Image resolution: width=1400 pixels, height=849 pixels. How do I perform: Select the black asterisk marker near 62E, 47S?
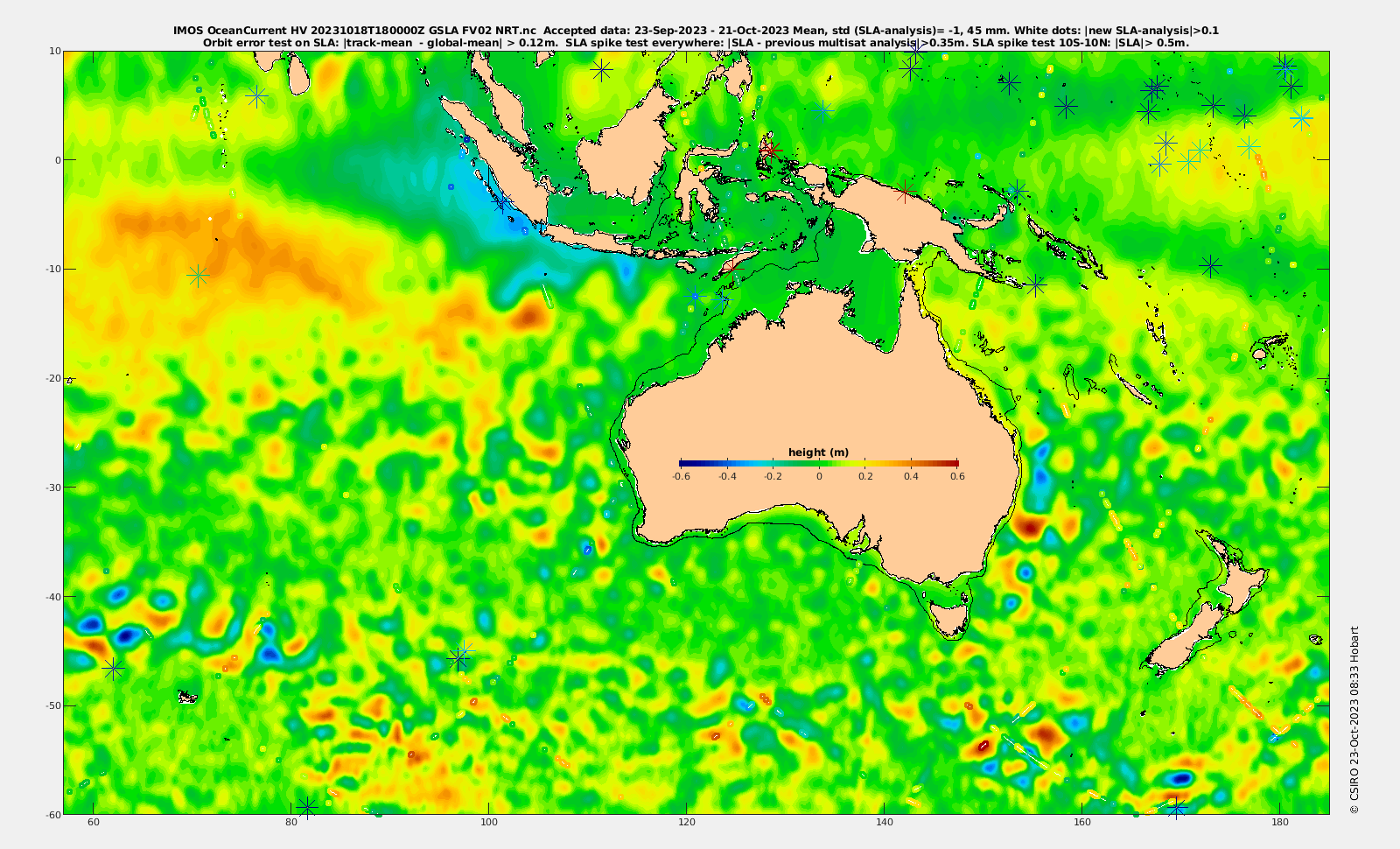click(113, 669)
